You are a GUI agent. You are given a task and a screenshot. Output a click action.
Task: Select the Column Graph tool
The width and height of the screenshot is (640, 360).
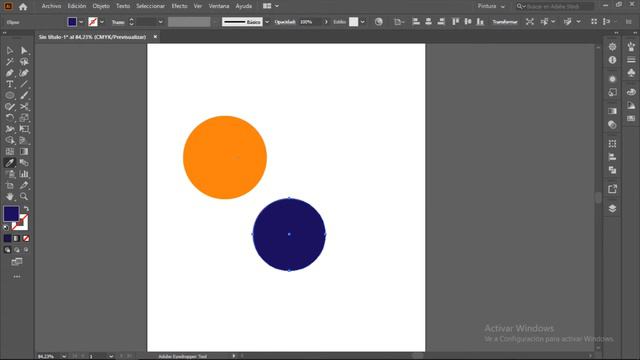point(24,174)
